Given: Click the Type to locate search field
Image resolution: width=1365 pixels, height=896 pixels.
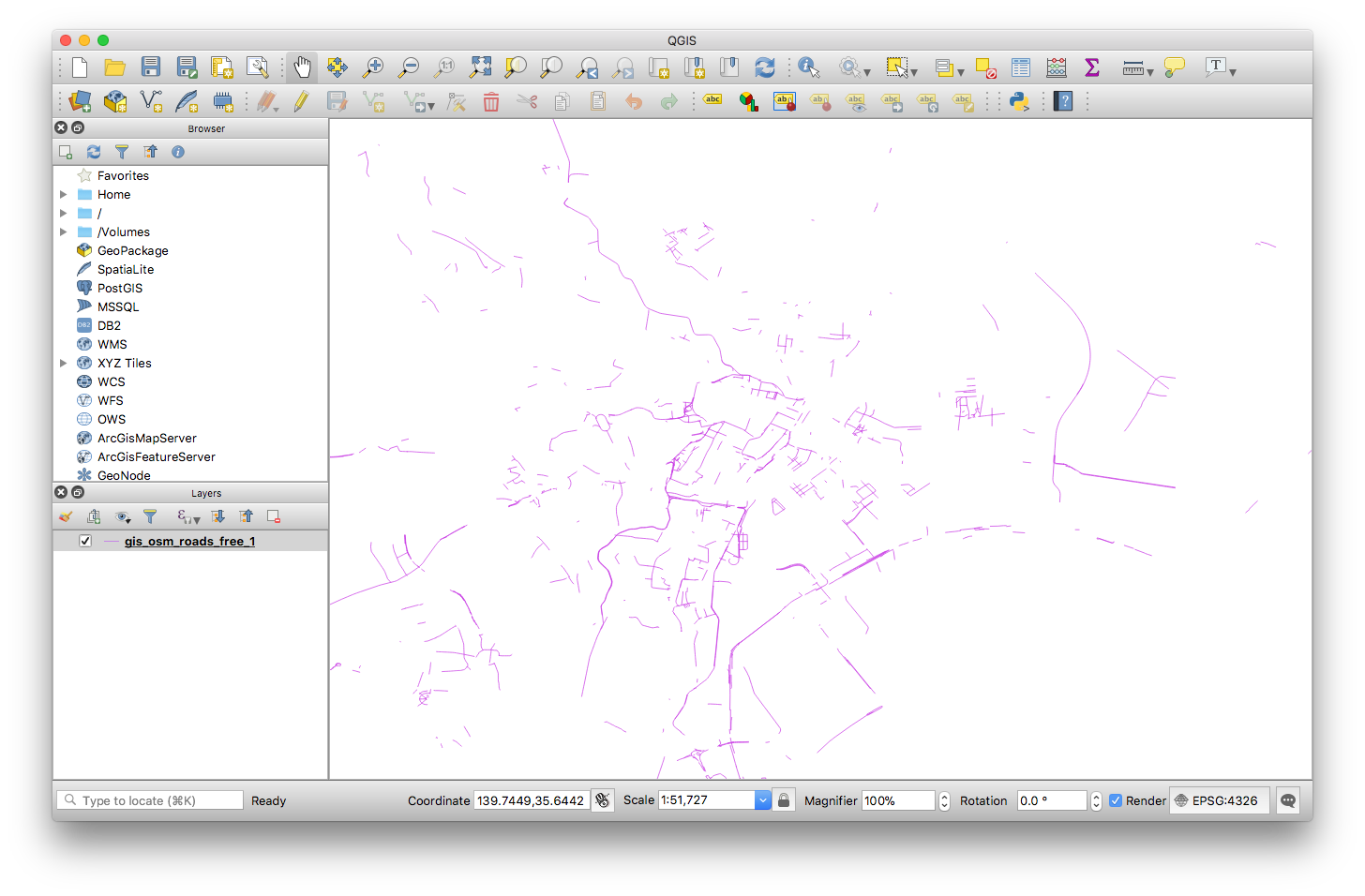Looking at the screenshot, I should [150, 799].
